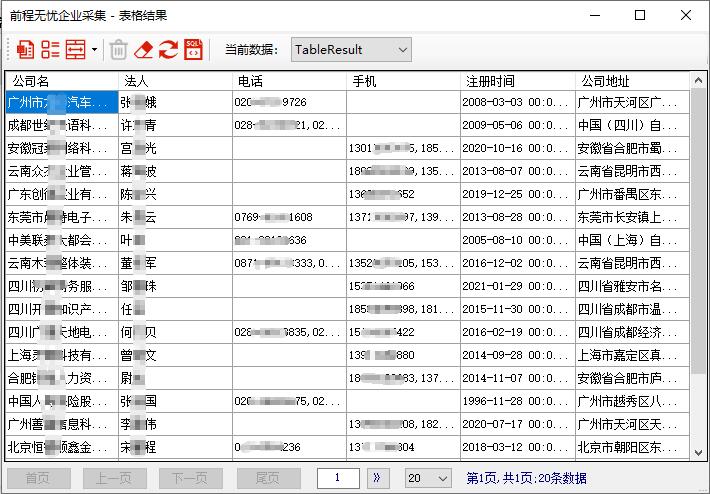Click the page number input field
710x494 pixels.
pyautogui.click(x=338, y=478)
